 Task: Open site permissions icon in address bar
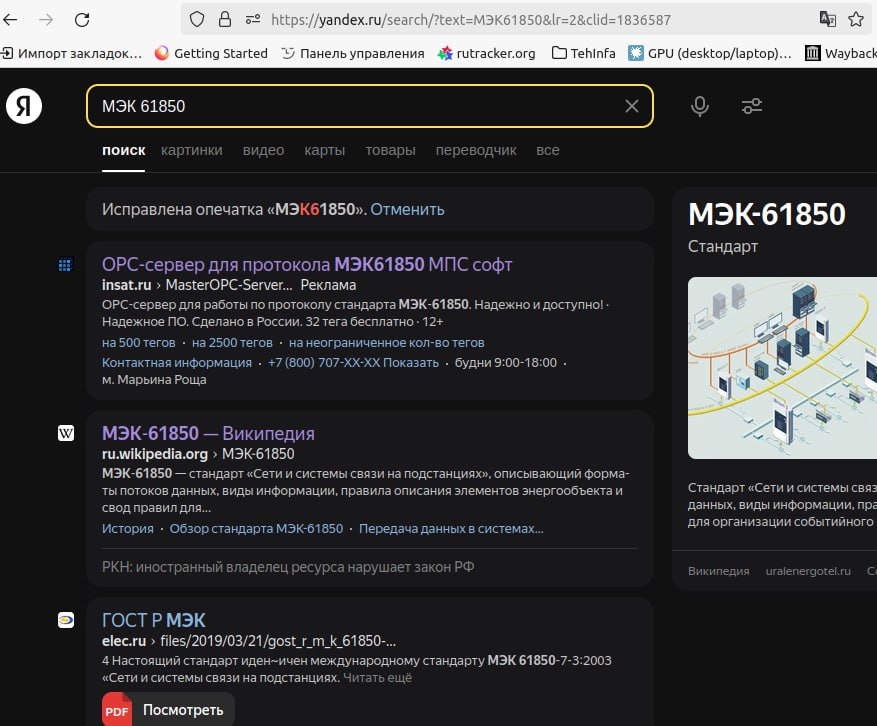point(253,20)
